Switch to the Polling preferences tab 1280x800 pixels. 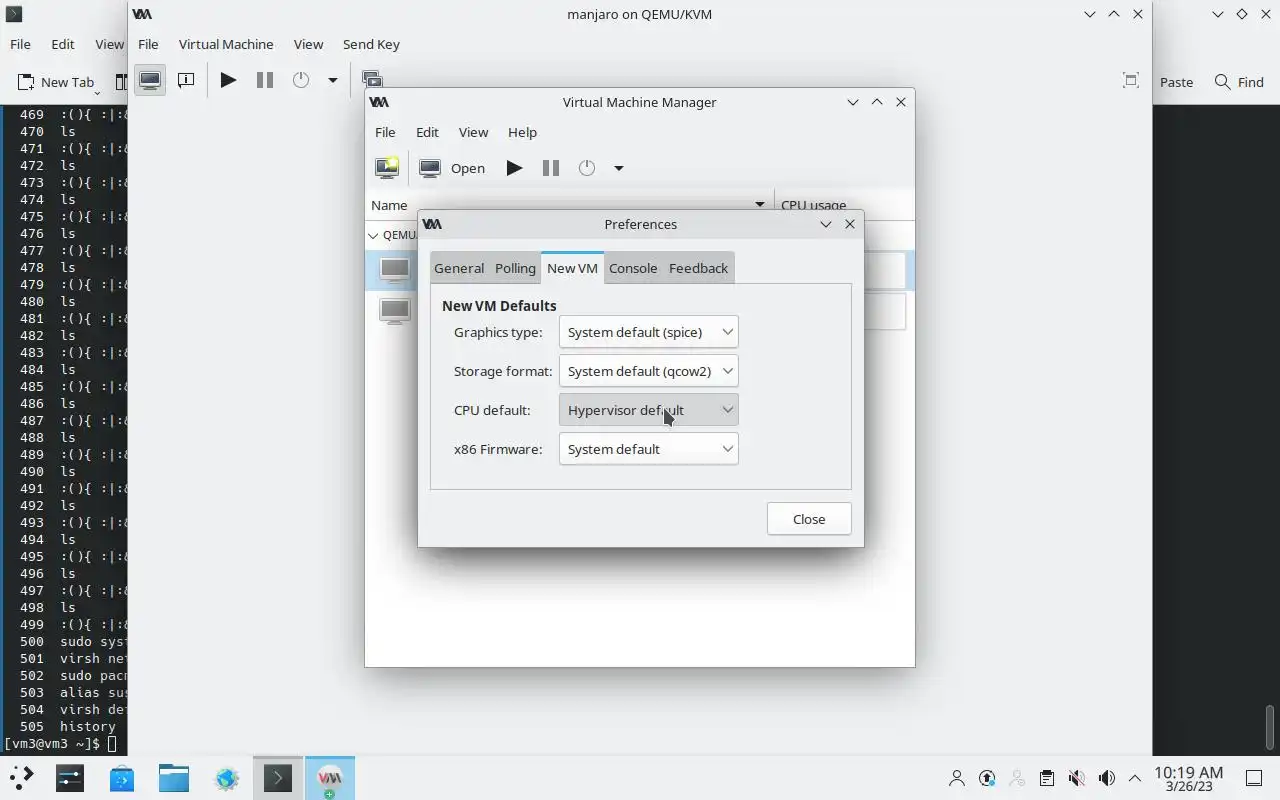(x=515, y=268)
